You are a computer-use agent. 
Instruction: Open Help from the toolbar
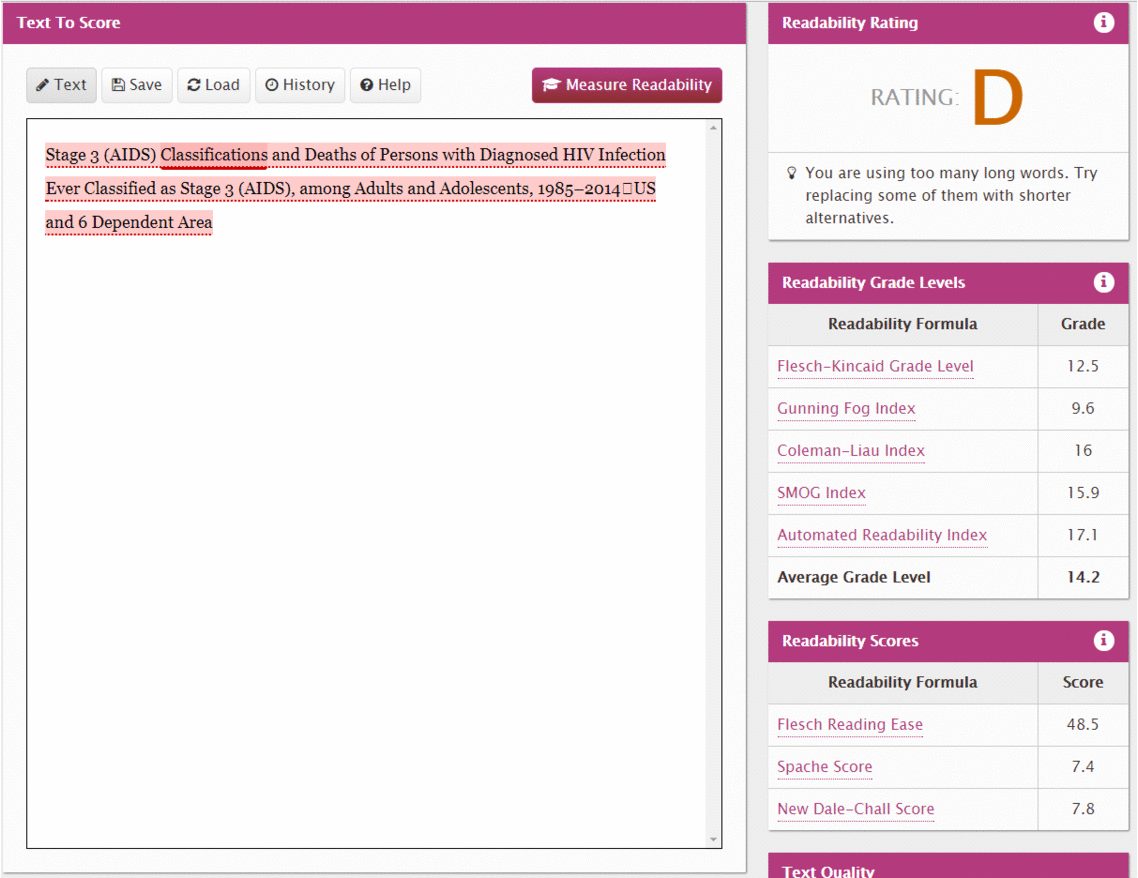(386, 85)
